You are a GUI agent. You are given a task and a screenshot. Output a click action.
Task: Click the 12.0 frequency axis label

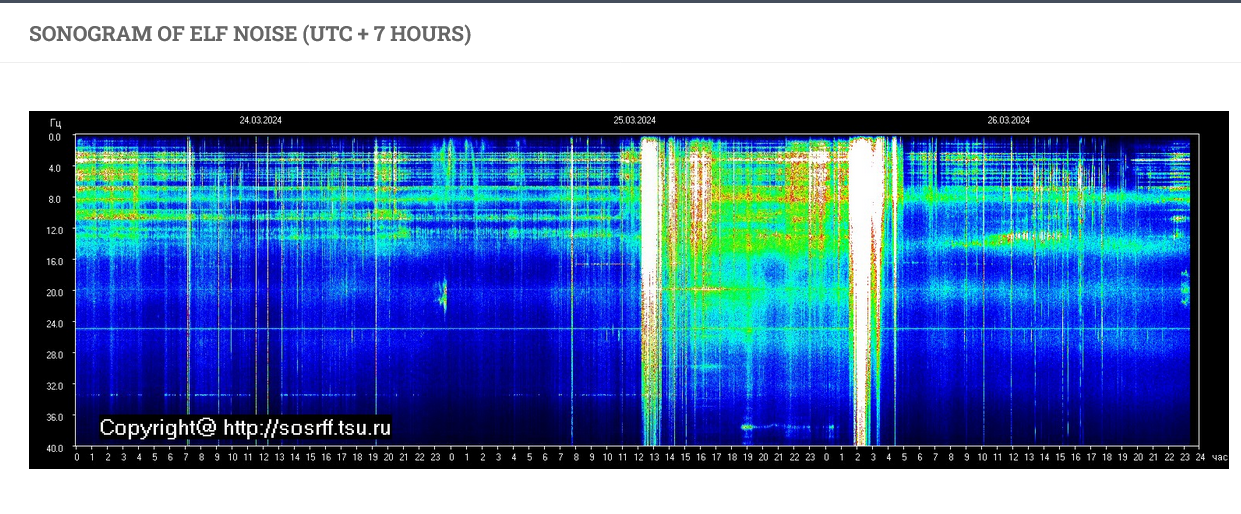53,230
